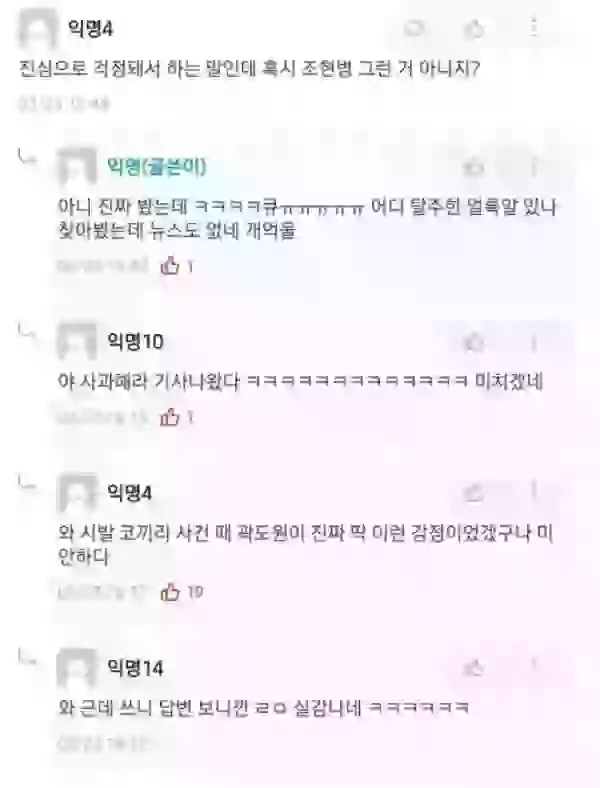Open more options on 익명14 reply
This screenshot has width=600, height=788.
point(534,667)
